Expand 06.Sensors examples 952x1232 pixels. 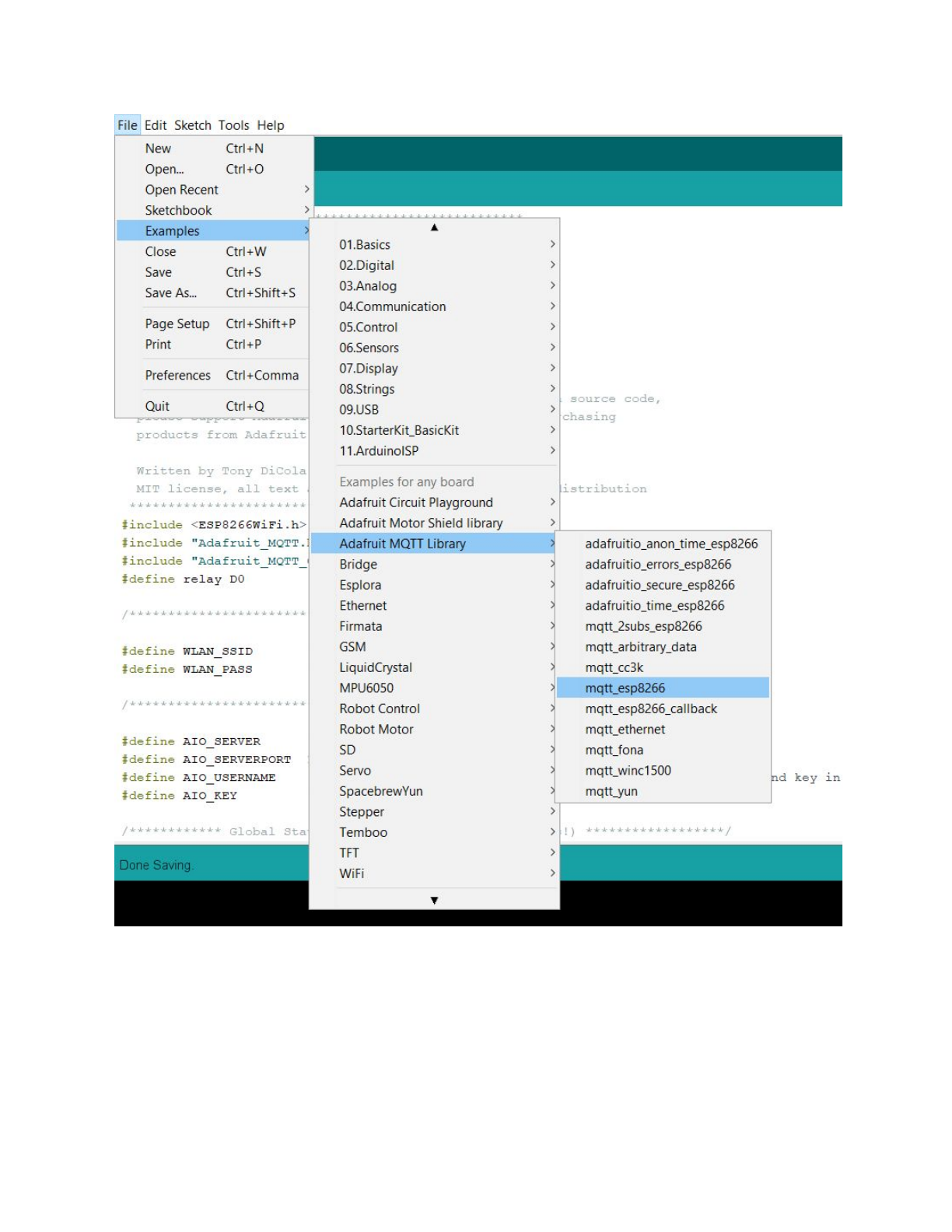click(434, 348)
